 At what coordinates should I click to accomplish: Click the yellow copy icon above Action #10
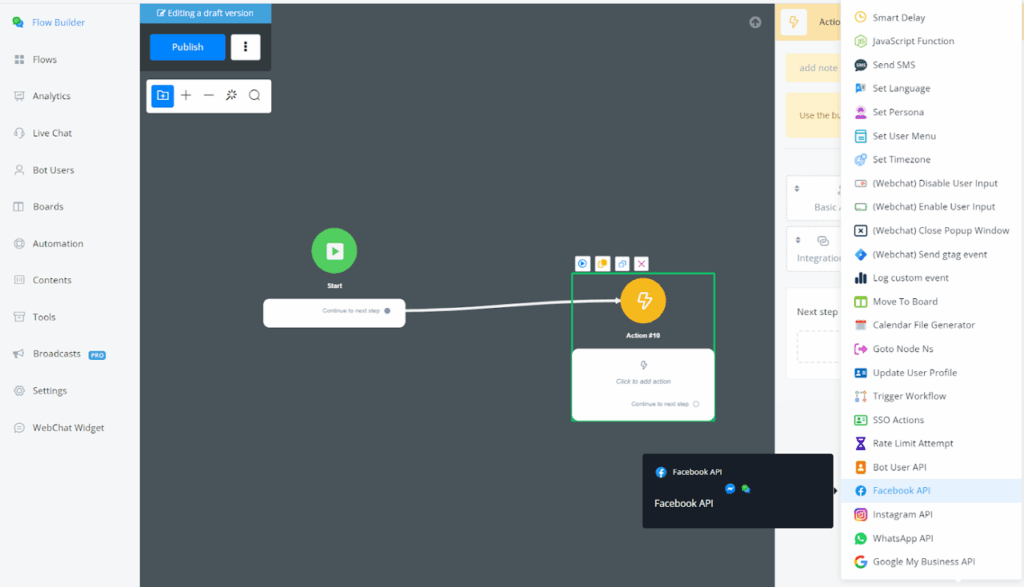point(602,264)
